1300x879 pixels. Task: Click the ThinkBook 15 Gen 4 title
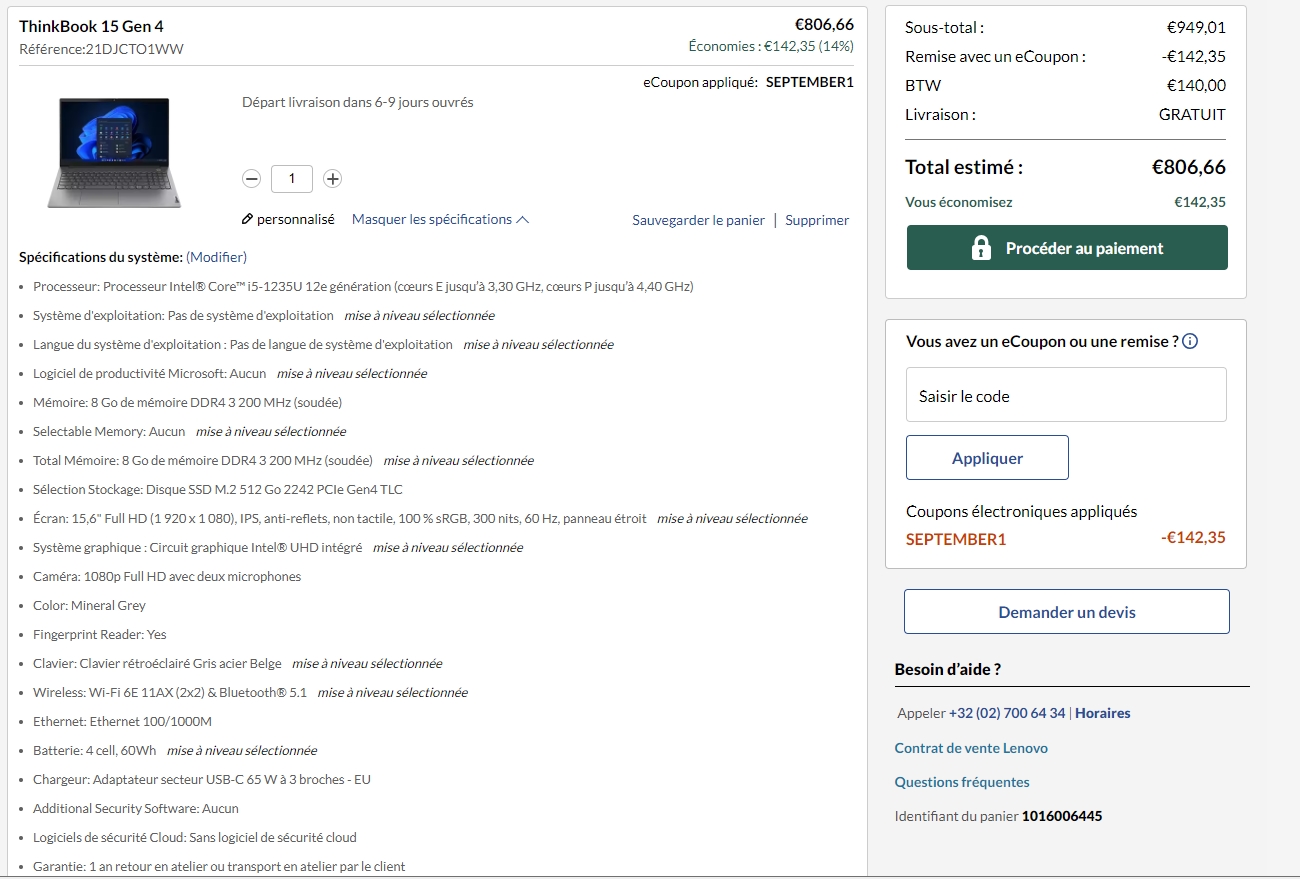(91, 26)
